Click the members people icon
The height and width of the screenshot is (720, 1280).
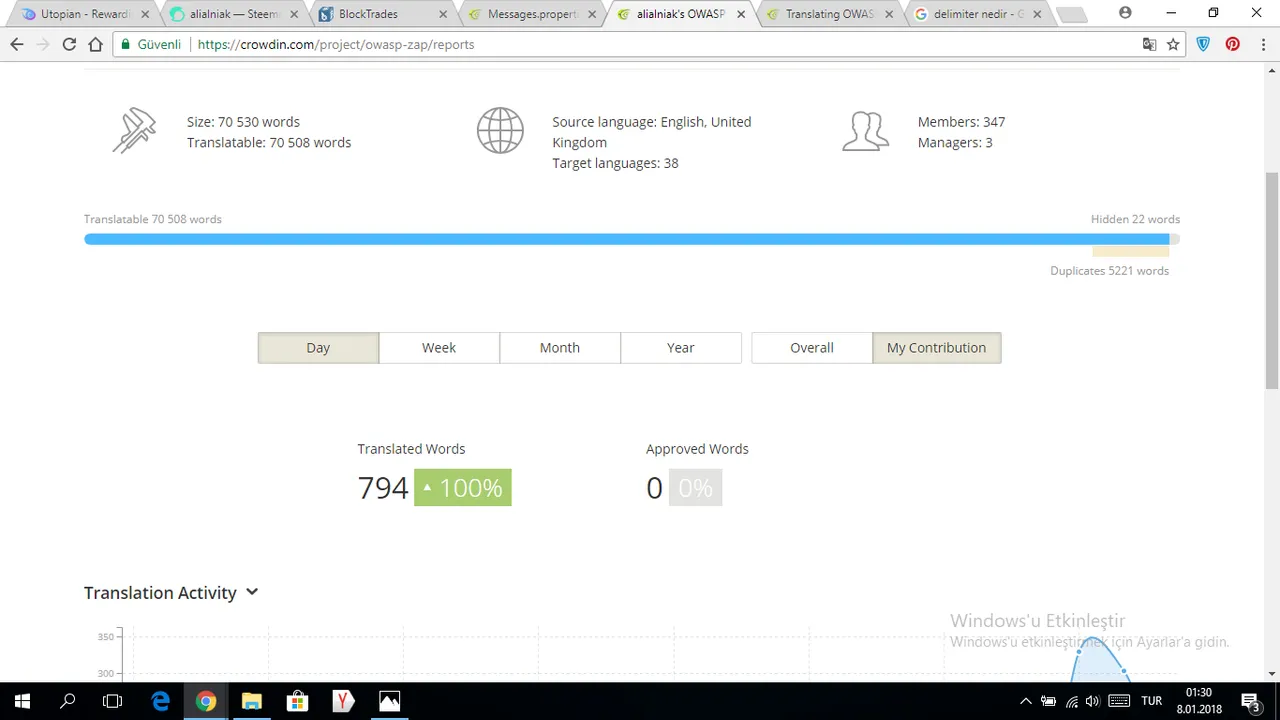tap(865, 131)
